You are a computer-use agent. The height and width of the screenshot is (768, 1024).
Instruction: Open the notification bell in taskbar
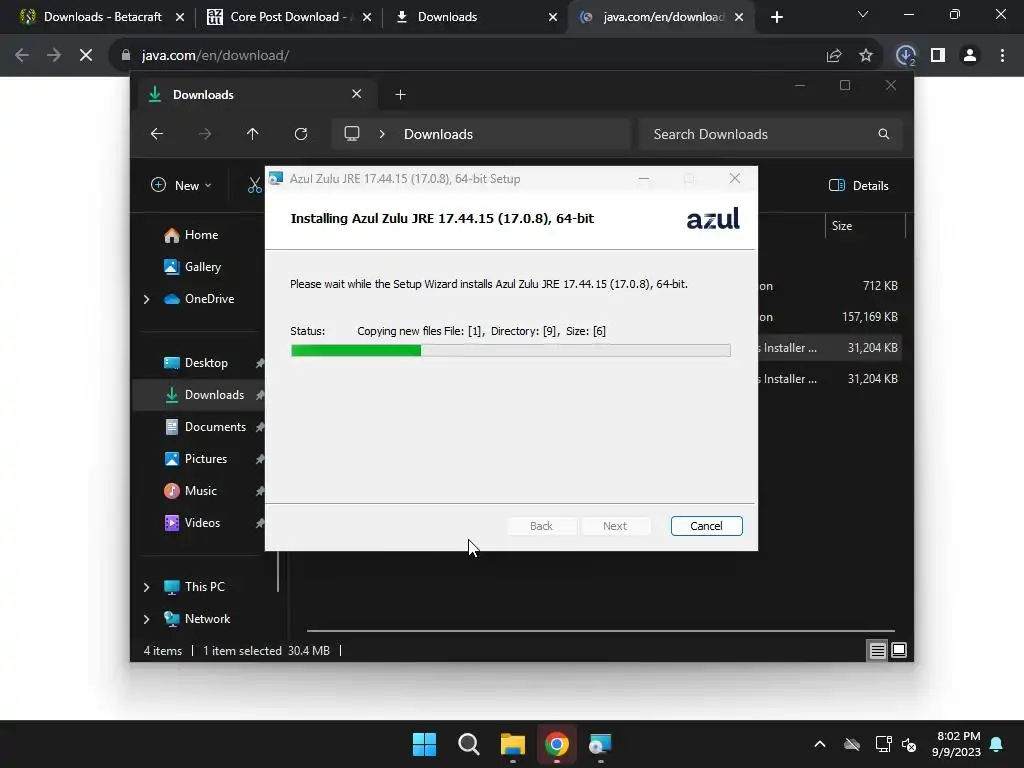997,744
